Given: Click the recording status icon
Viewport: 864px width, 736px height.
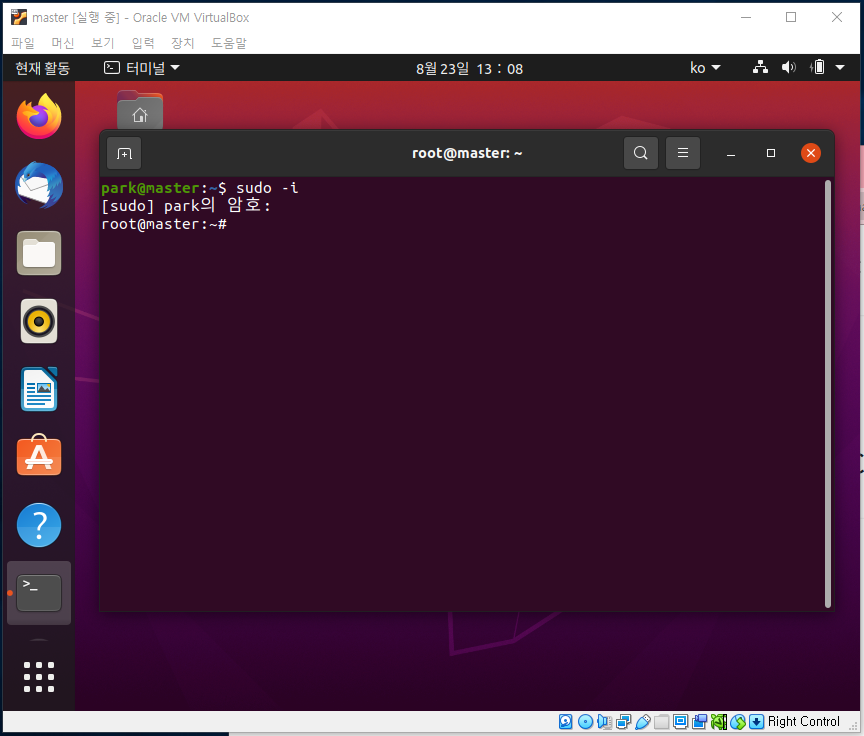Looking at the screenshot, I should tap(700, 722).
